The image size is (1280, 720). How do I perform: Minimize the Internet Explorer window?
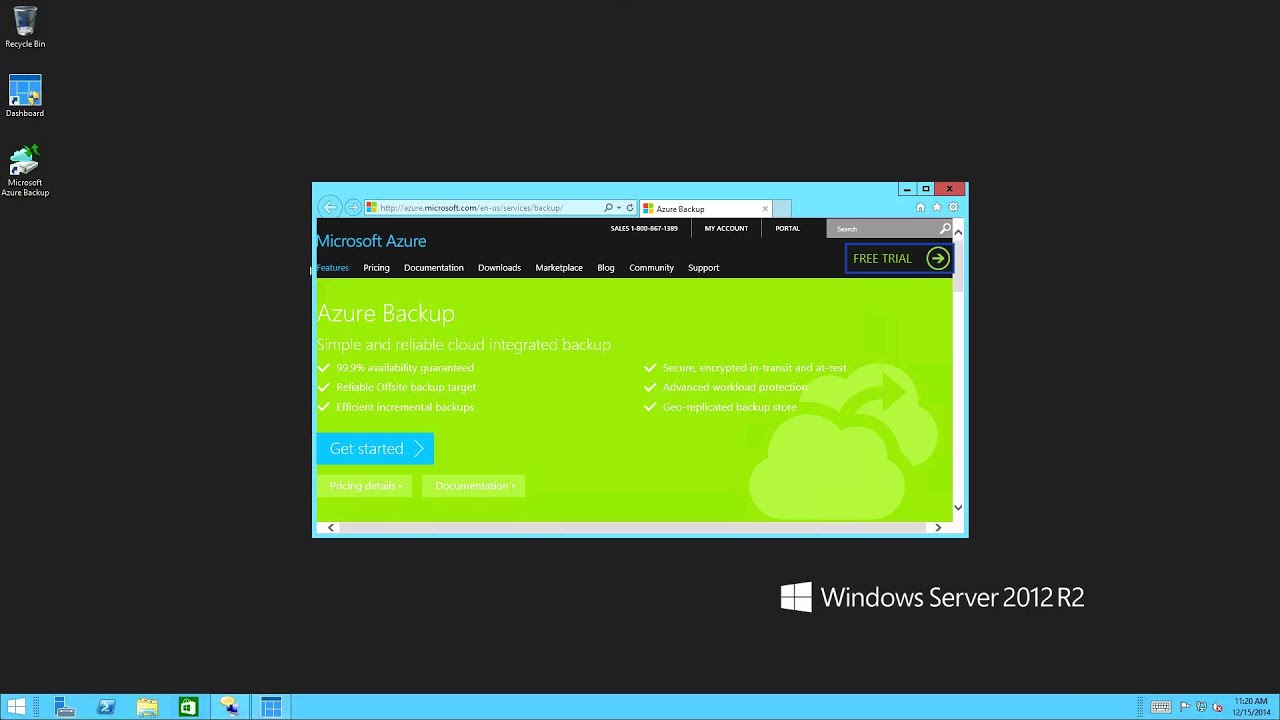point(907,189)
